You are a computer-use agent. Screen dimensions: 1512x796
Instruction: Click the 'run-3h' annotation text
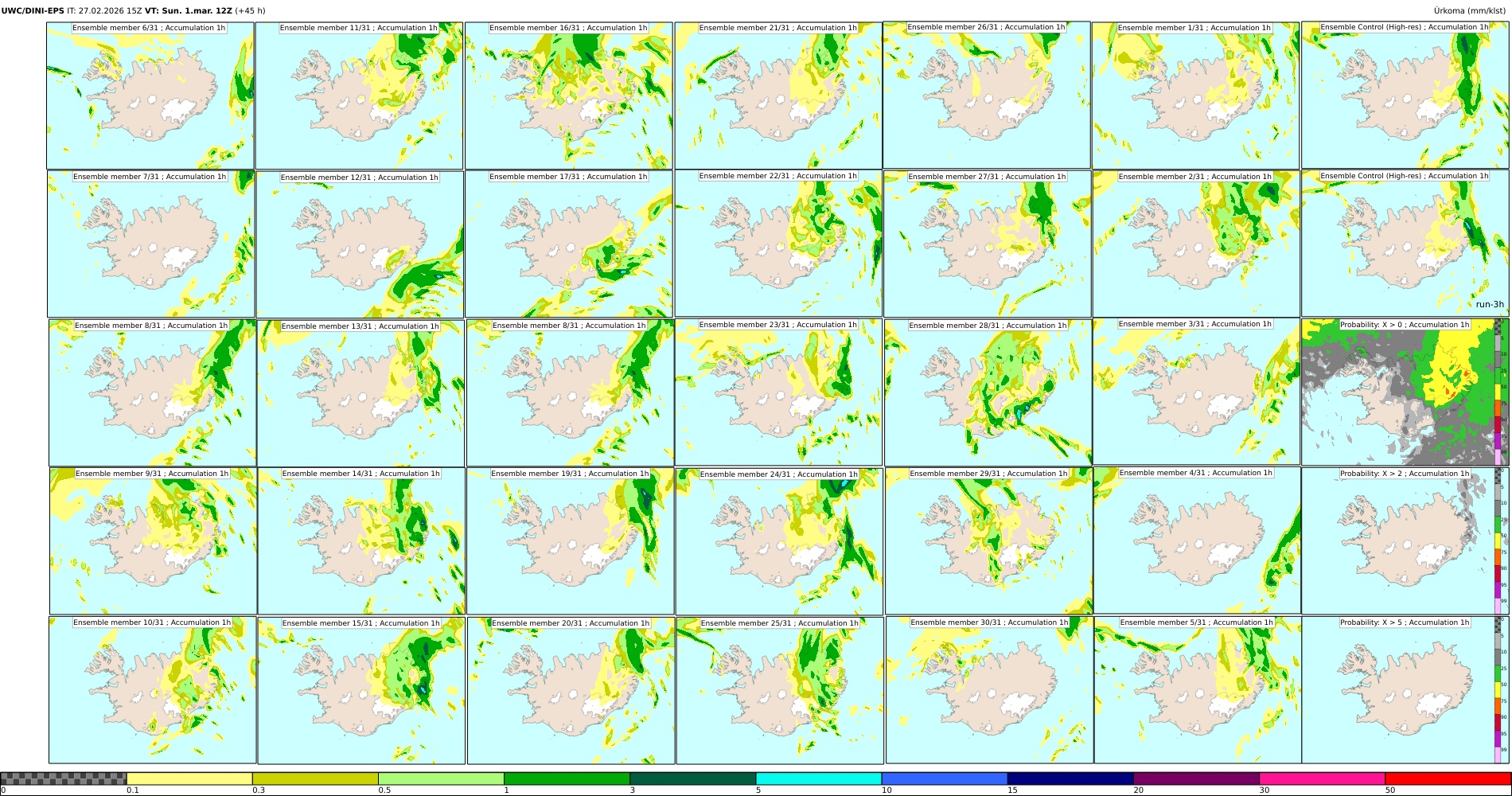click(1490, 304)
